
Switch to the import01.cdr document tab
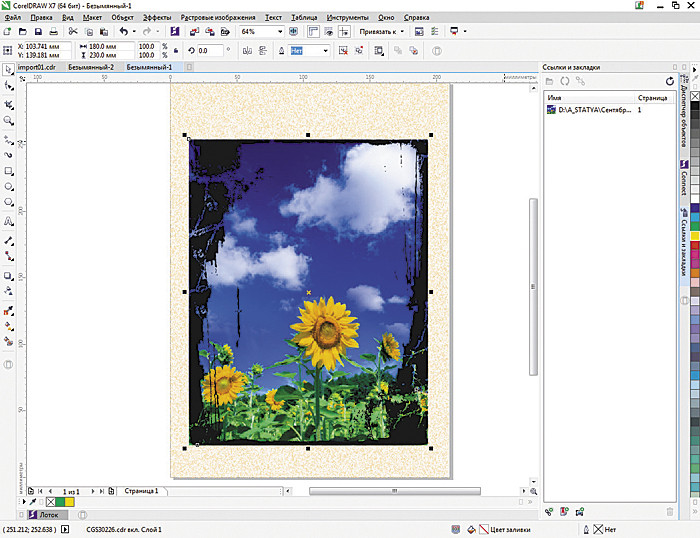click(x=37, y=67)
